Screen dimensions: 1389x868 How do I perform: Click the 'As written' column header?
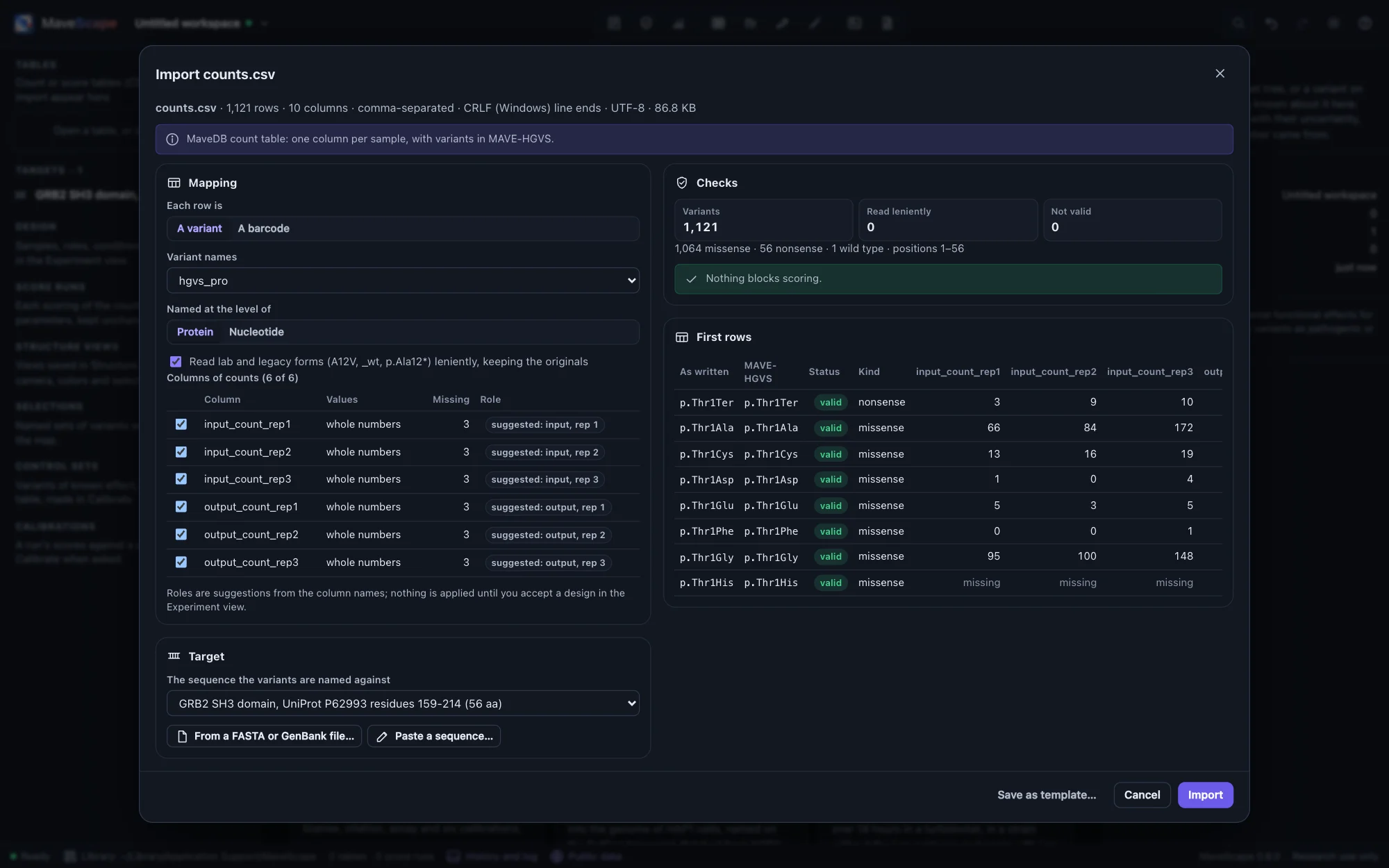(704, 372)
